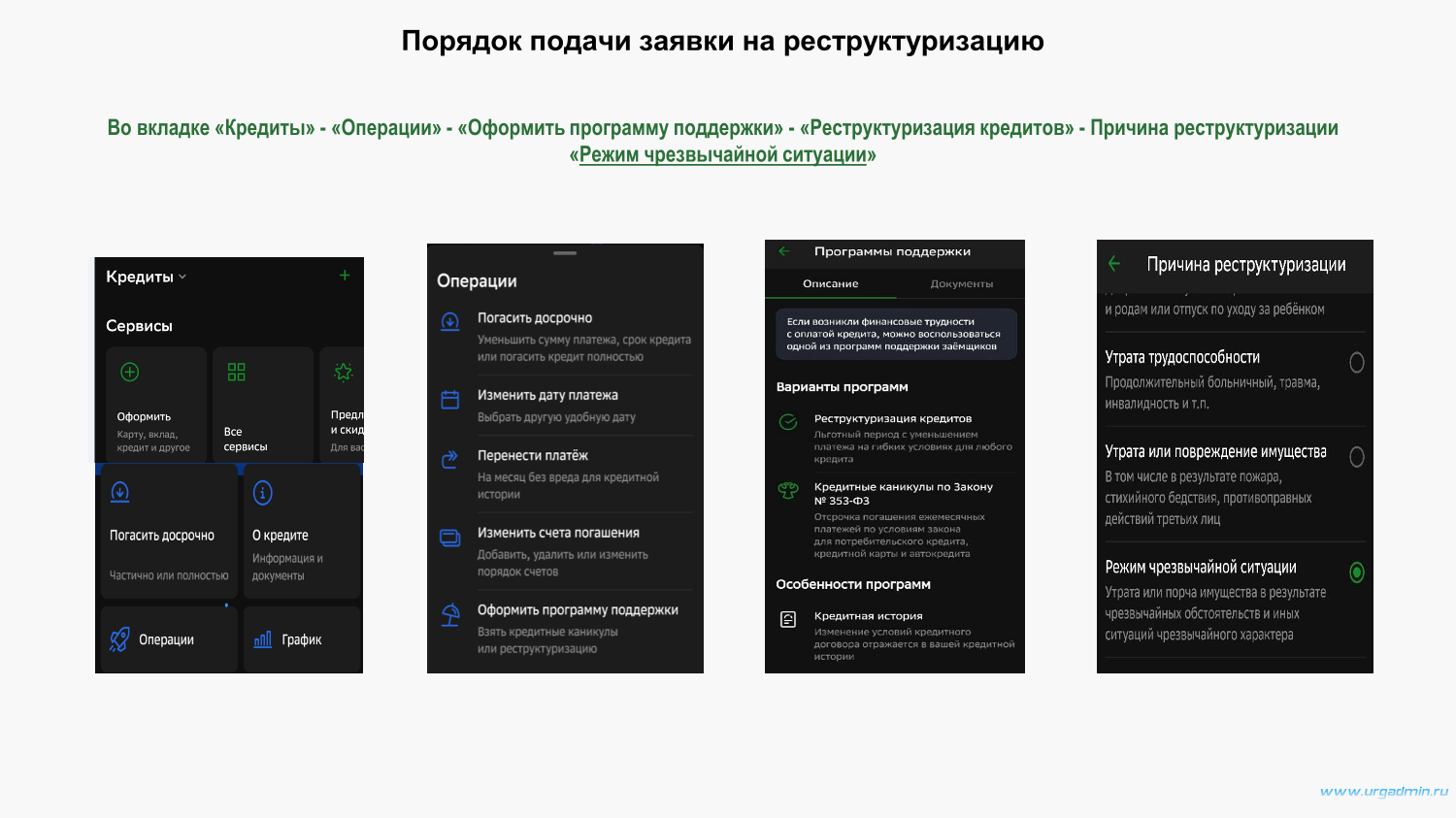The height and width of the screenshot is (818, 1456).
Task: Click the Особенности программ heading
Action: point(853,584)
